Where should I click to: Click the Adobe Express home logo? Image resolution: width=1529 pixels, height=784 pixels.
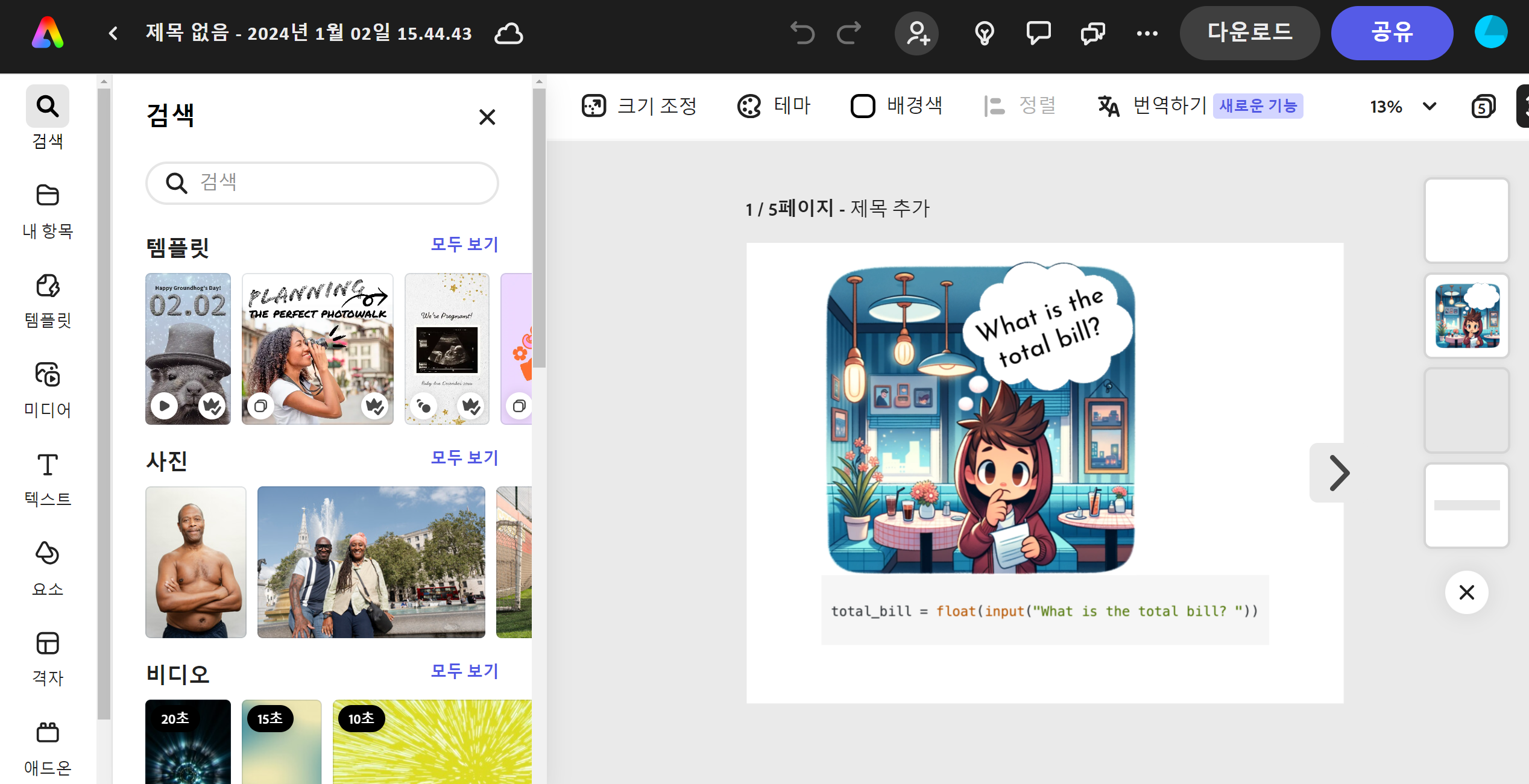point(48,33)
